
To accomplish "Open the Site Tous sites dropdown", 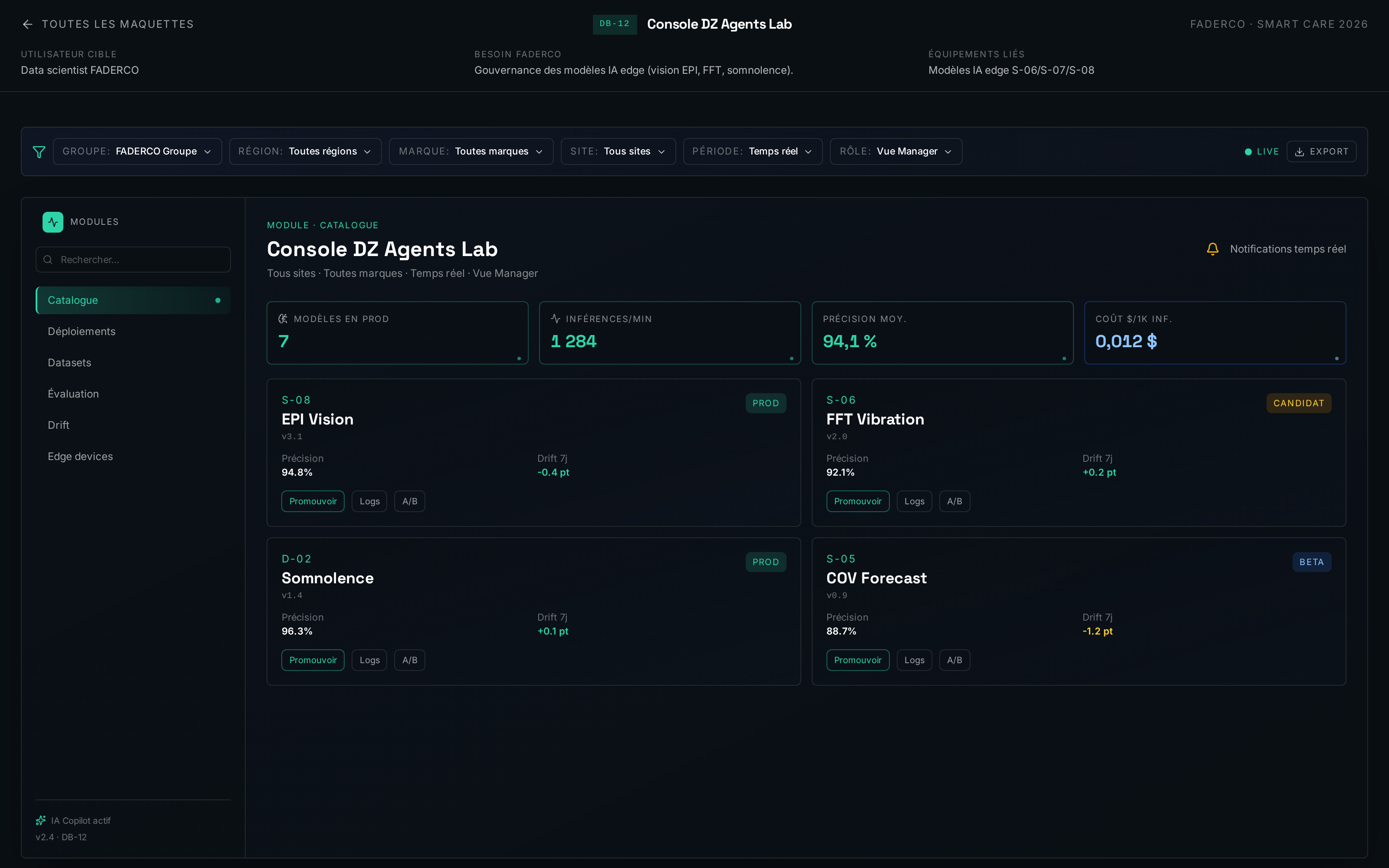I will (x=618, y=151).
